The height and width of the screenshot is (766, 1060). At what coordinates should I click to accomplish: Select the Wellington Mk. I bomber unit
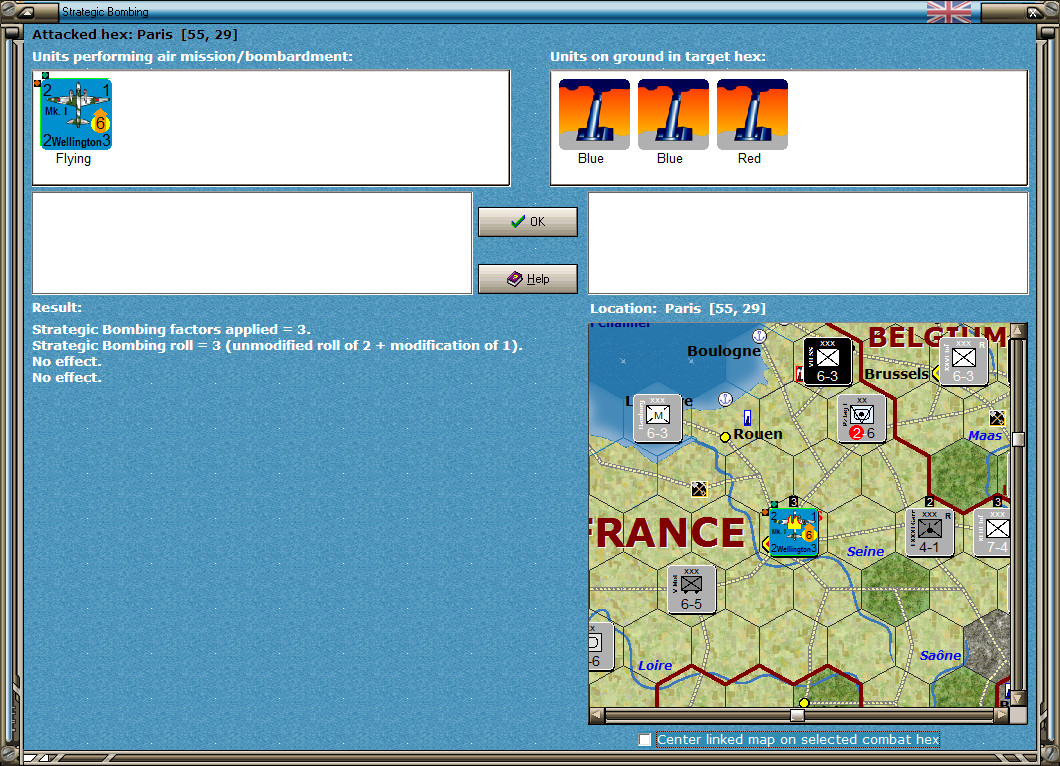point(76,114)
